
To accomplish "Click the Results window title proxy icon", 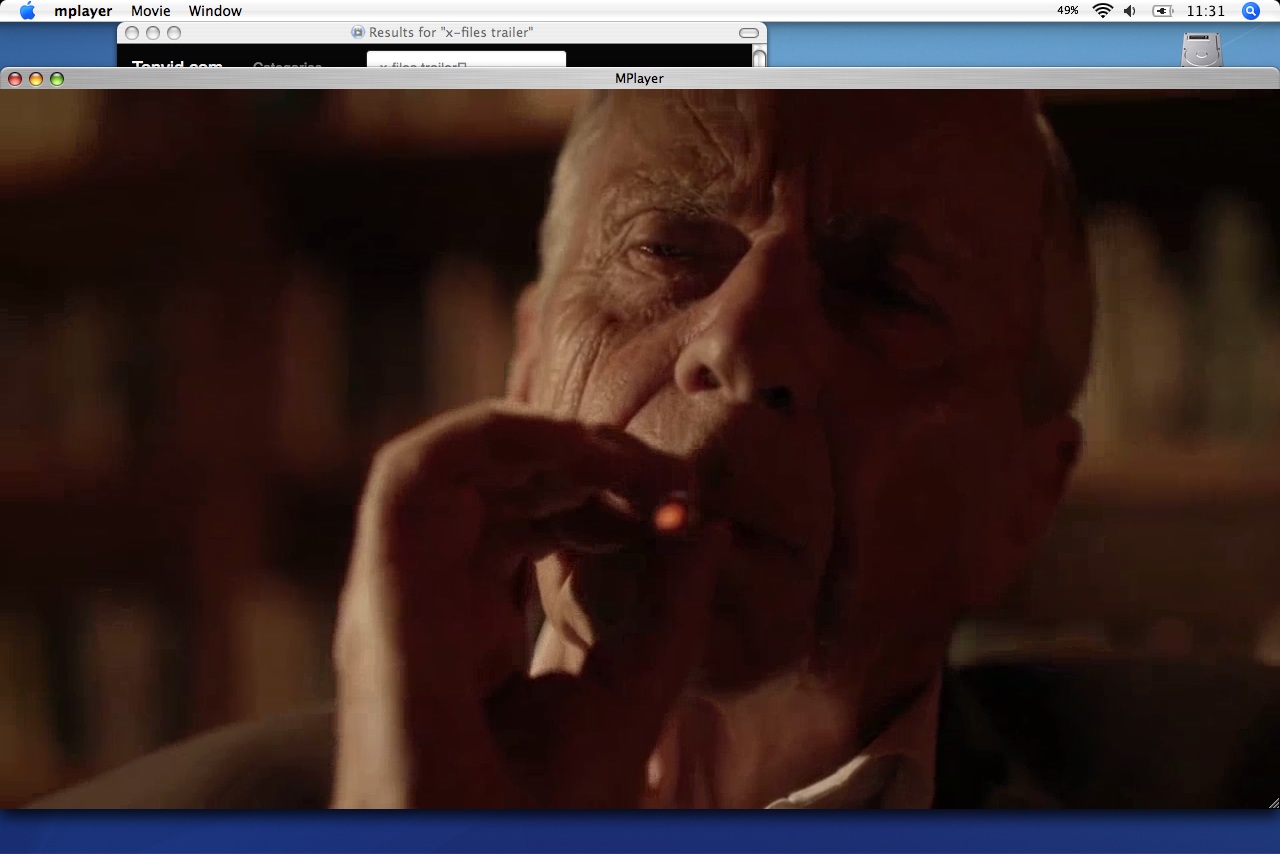I will (358, 33).
